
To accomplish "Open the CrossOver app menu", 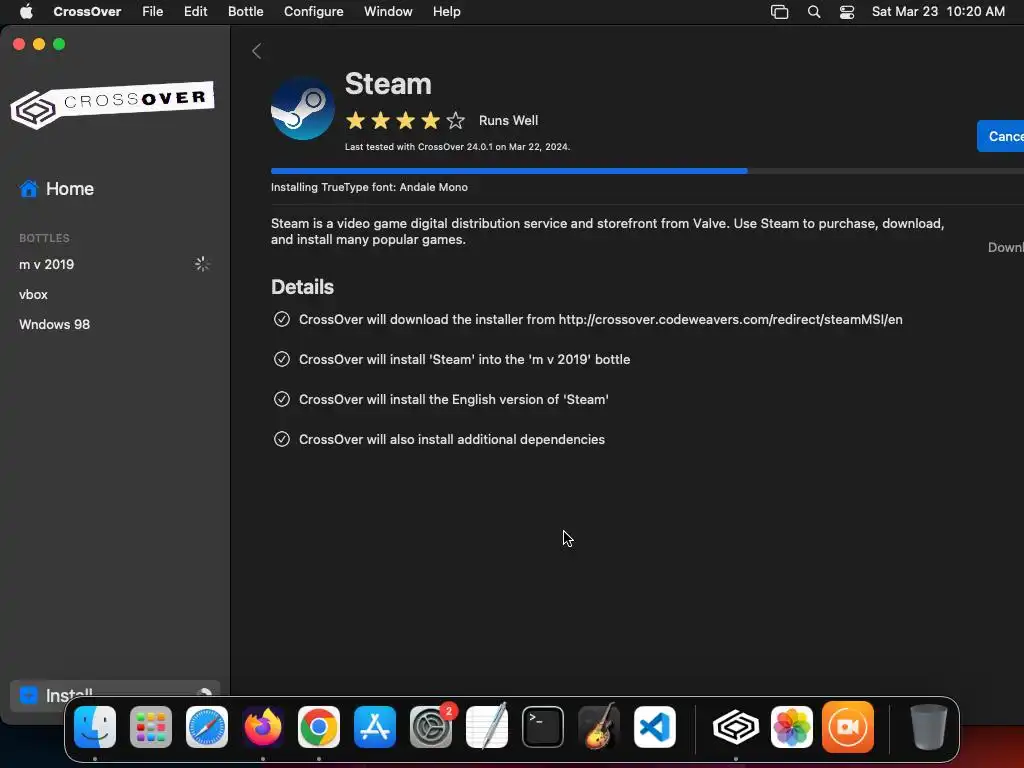I will [x=87, y=12].
